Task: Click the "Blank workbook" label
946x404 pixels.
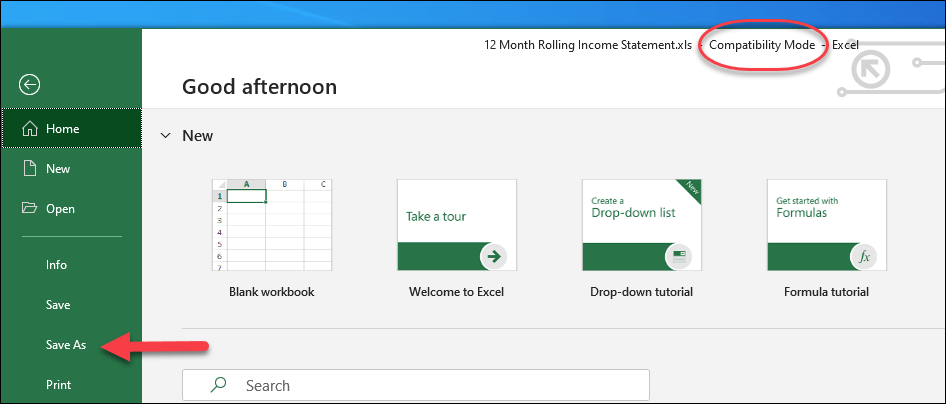Action: pos(272,292)
